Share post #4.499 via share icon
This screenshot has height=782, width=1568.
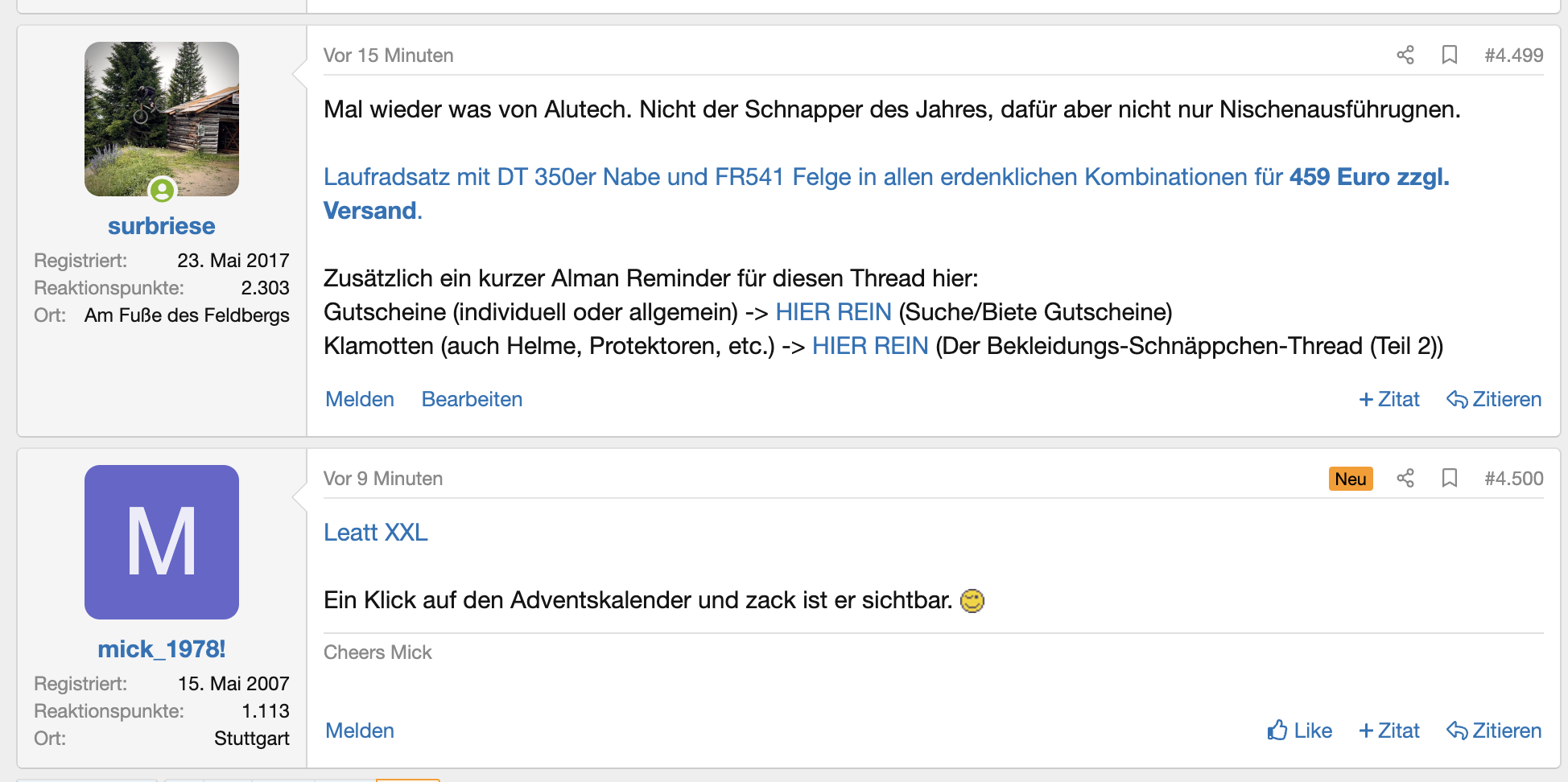click(1405, 55)
